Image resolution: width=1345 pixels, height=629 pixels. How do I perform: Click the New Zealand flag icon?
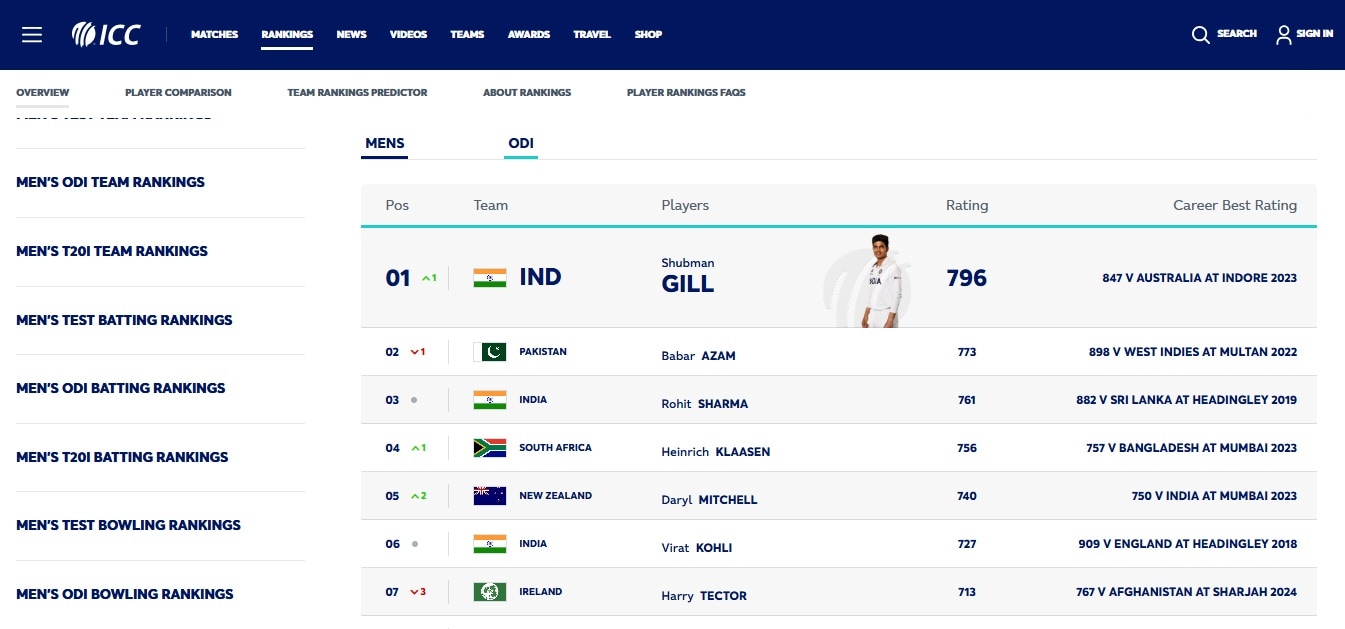pos(490,496)
